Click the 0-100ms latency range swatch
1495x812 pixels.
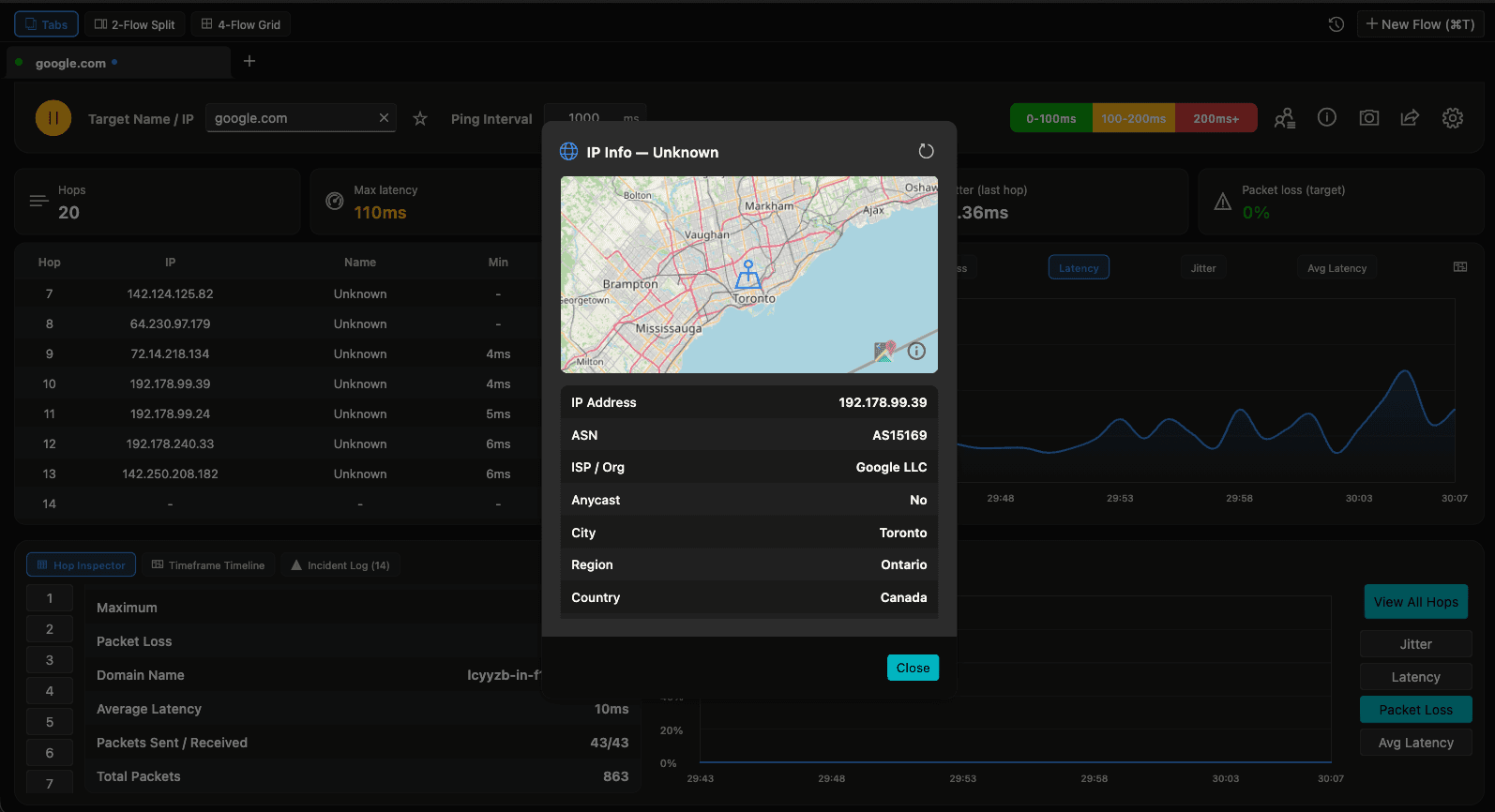pos(1051,118)
